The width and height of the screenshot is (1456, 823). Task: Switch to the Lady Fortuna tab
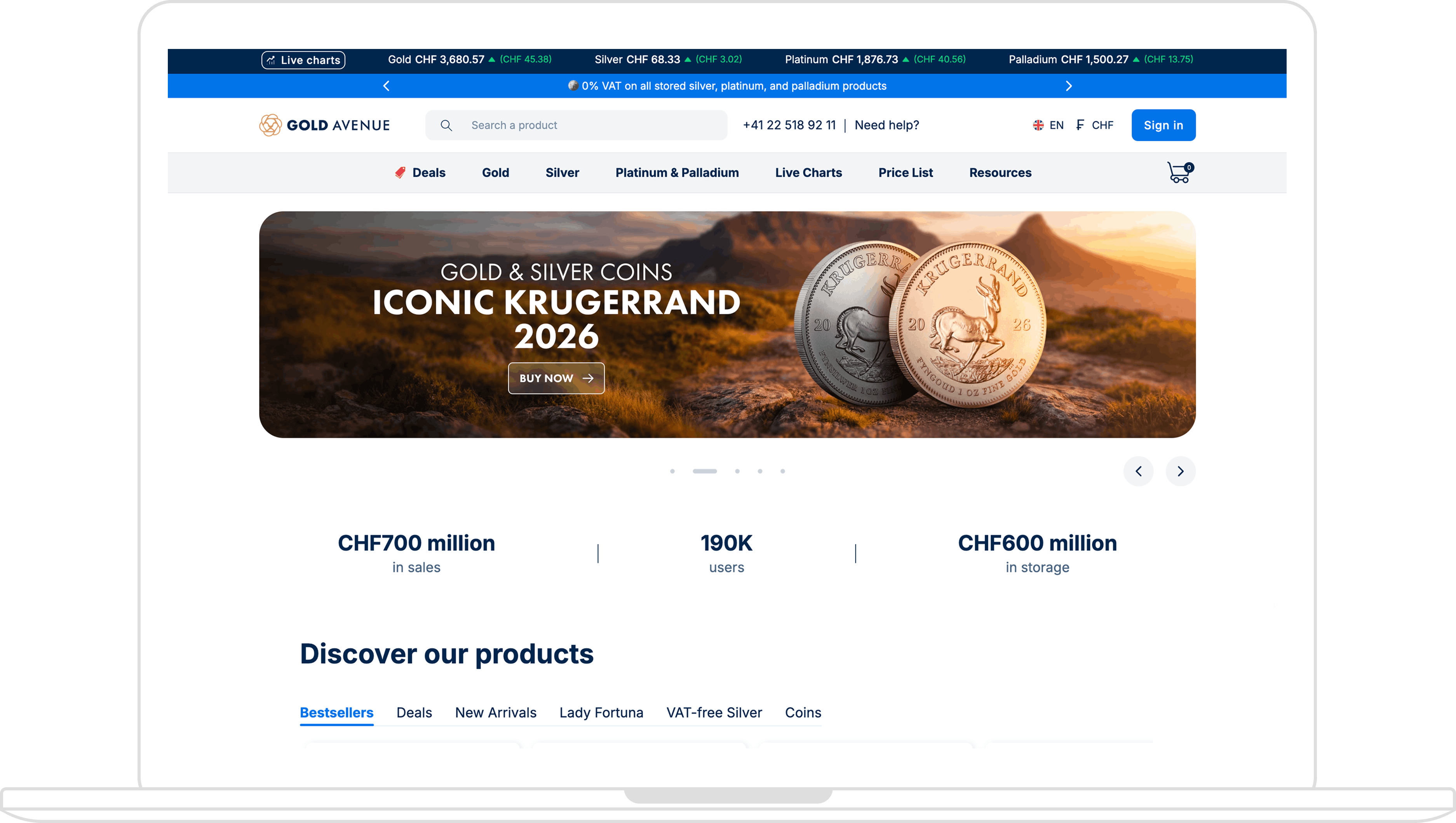click(x=601, y=712)
